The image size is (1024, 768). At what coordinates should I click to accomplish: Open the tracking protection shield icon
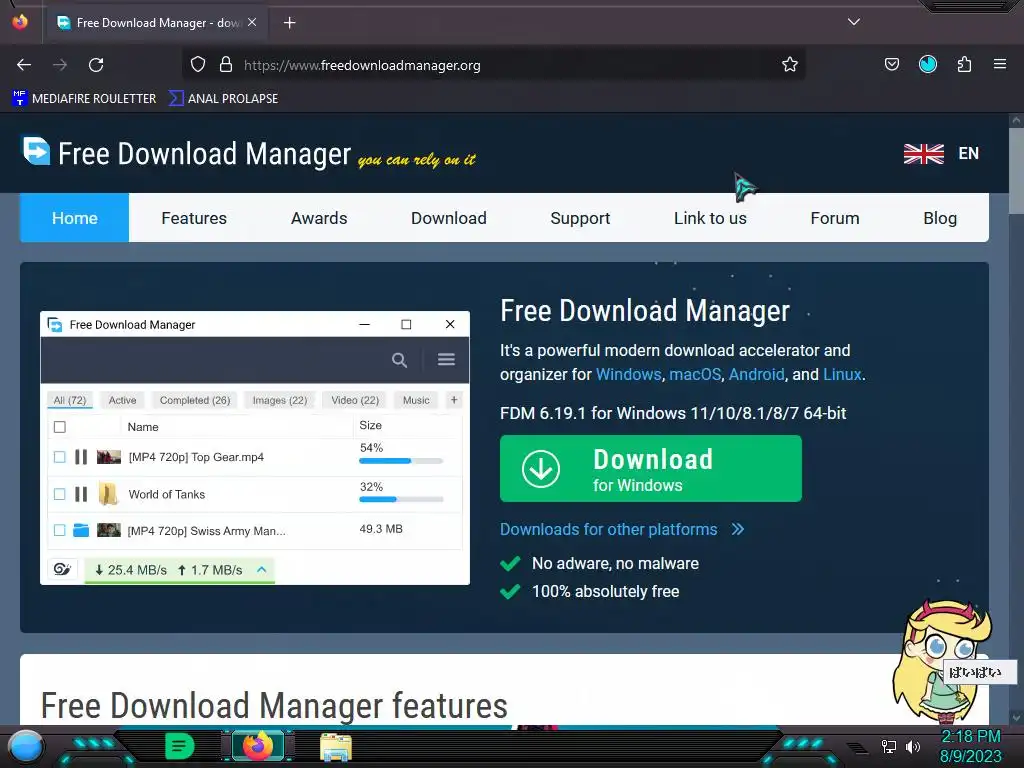198,65
